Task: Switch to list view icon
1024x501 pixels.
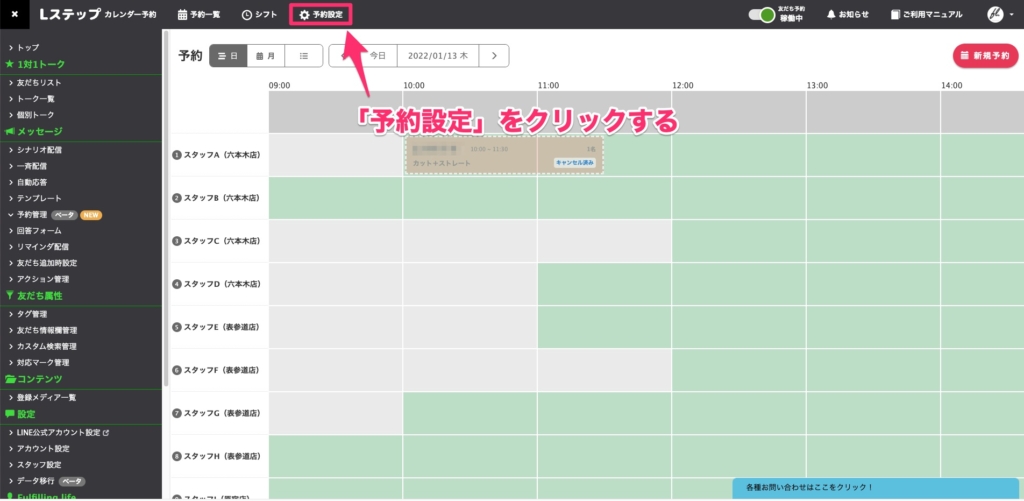Action: (x=304, y=56)
